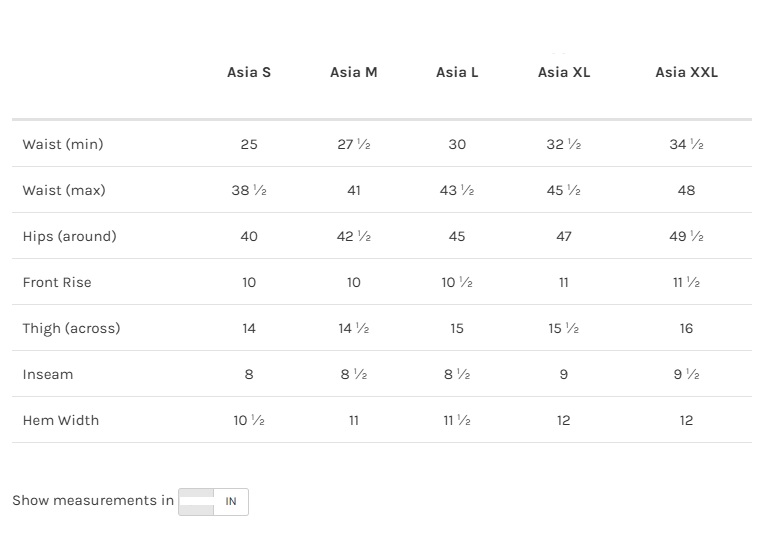The image size is (771, 533).
Task: Select the Inseam row label
Action: [48, 374]
